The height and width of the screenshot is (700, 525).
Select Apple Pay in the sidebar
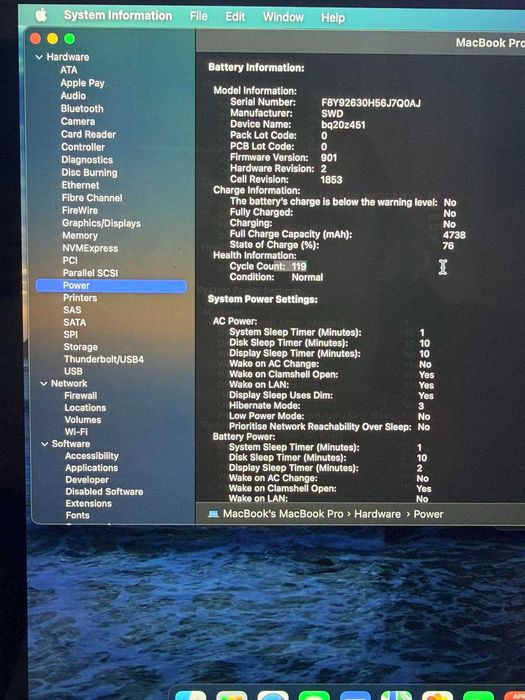[x=83, y=83]
